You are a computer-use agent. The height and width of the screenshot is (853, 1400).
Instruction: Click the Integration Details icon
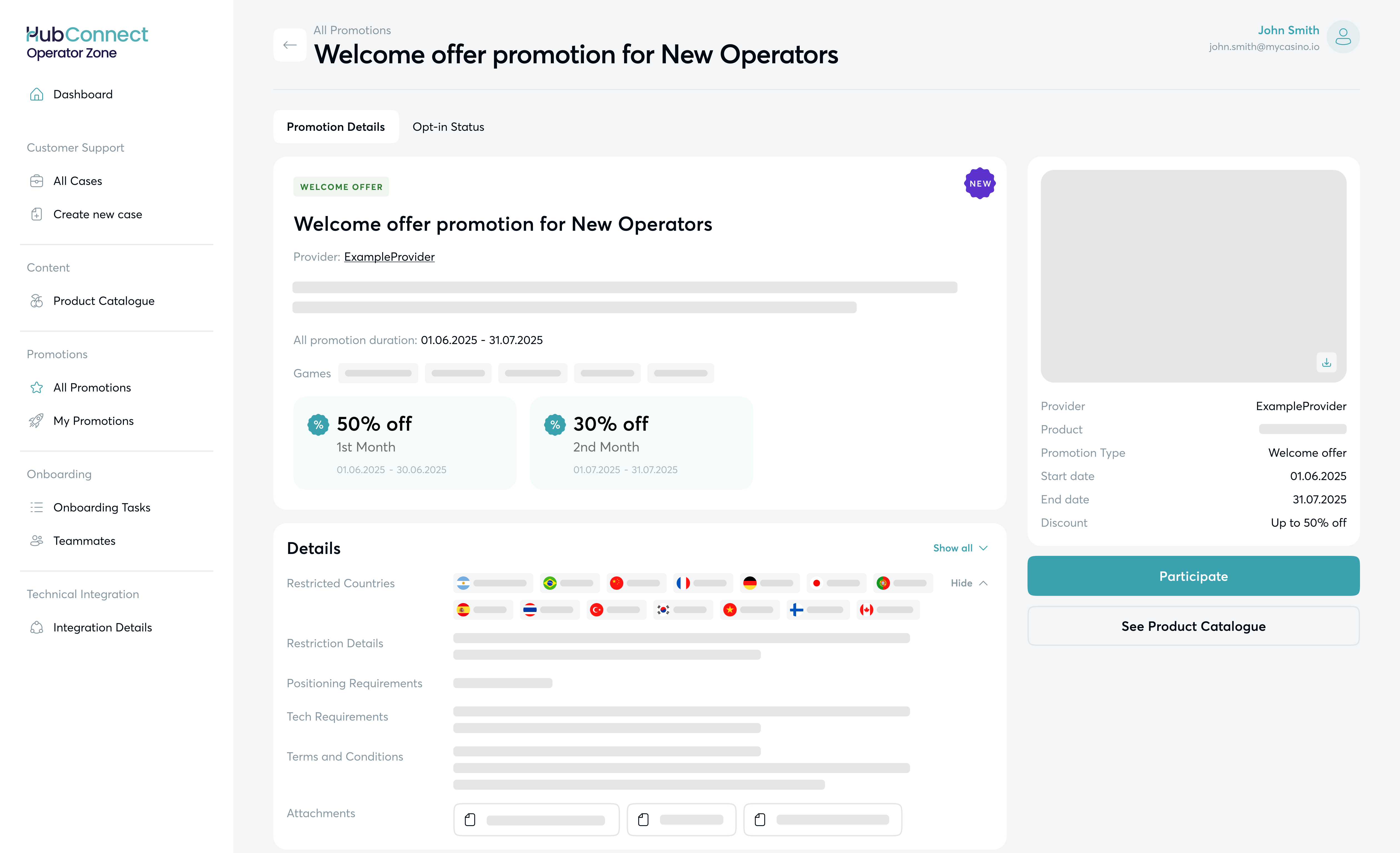pyautogui.click(x=36, y=628)
